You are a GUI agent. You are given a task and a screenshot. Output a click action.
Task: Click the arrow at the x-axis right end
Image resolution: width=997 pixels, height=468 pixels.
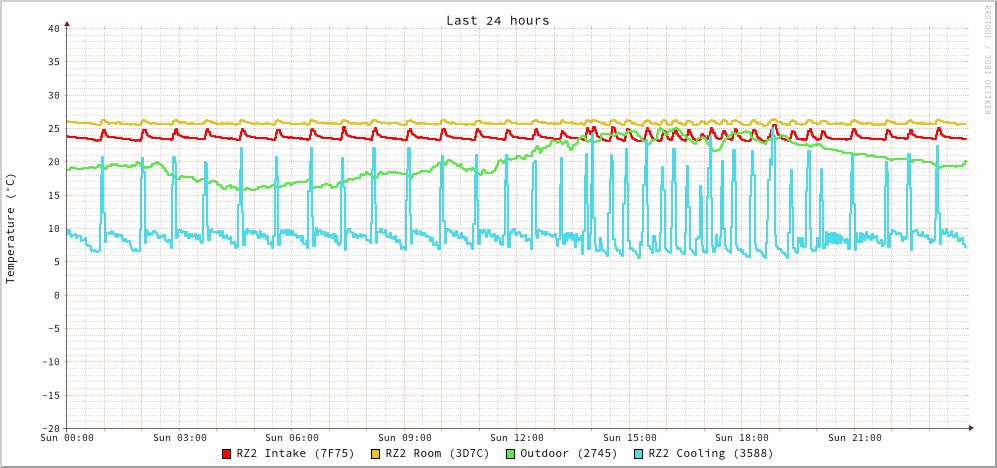click(x=970, y=428)
